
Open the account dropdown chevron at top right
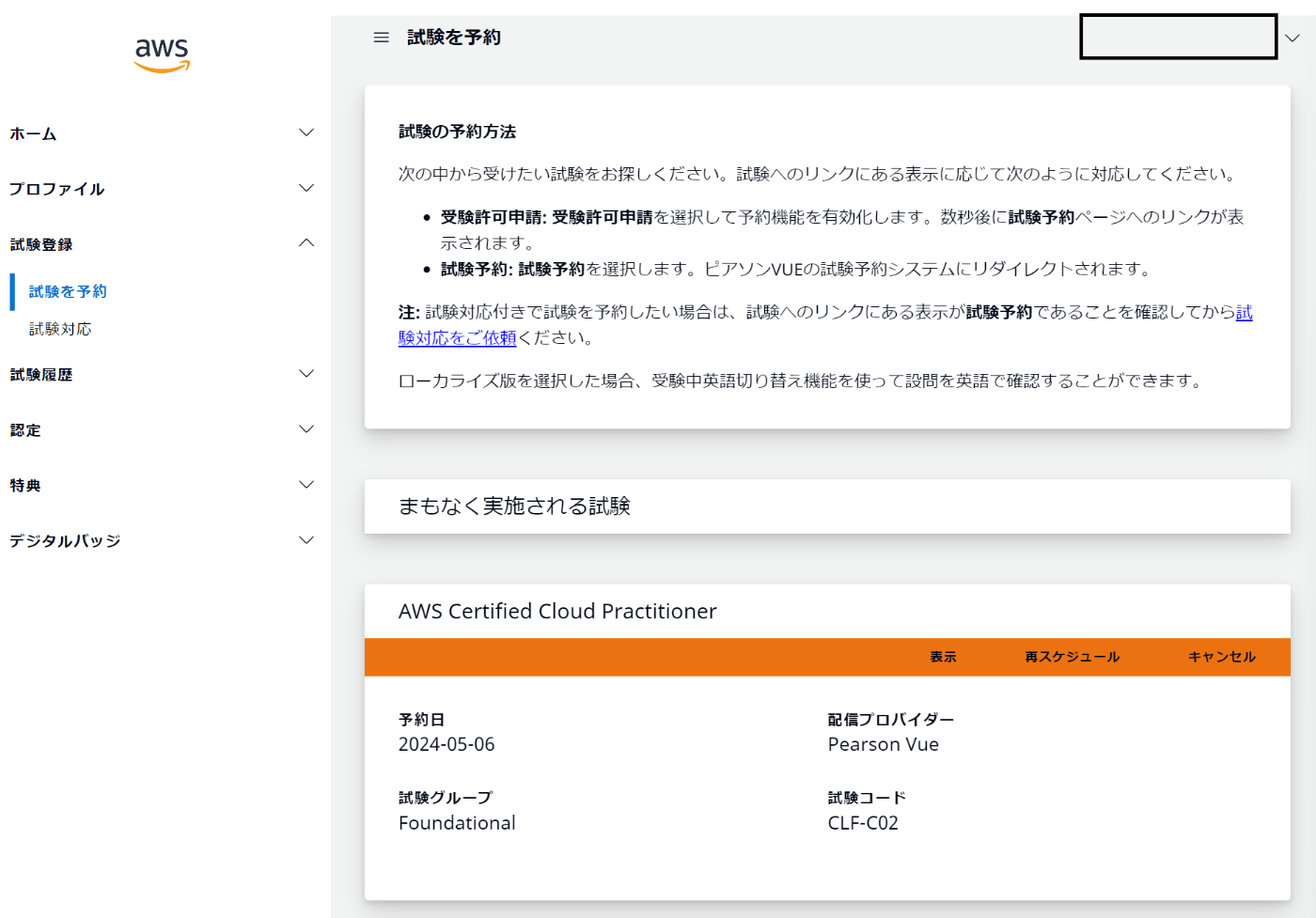[x=1292, y=38]
